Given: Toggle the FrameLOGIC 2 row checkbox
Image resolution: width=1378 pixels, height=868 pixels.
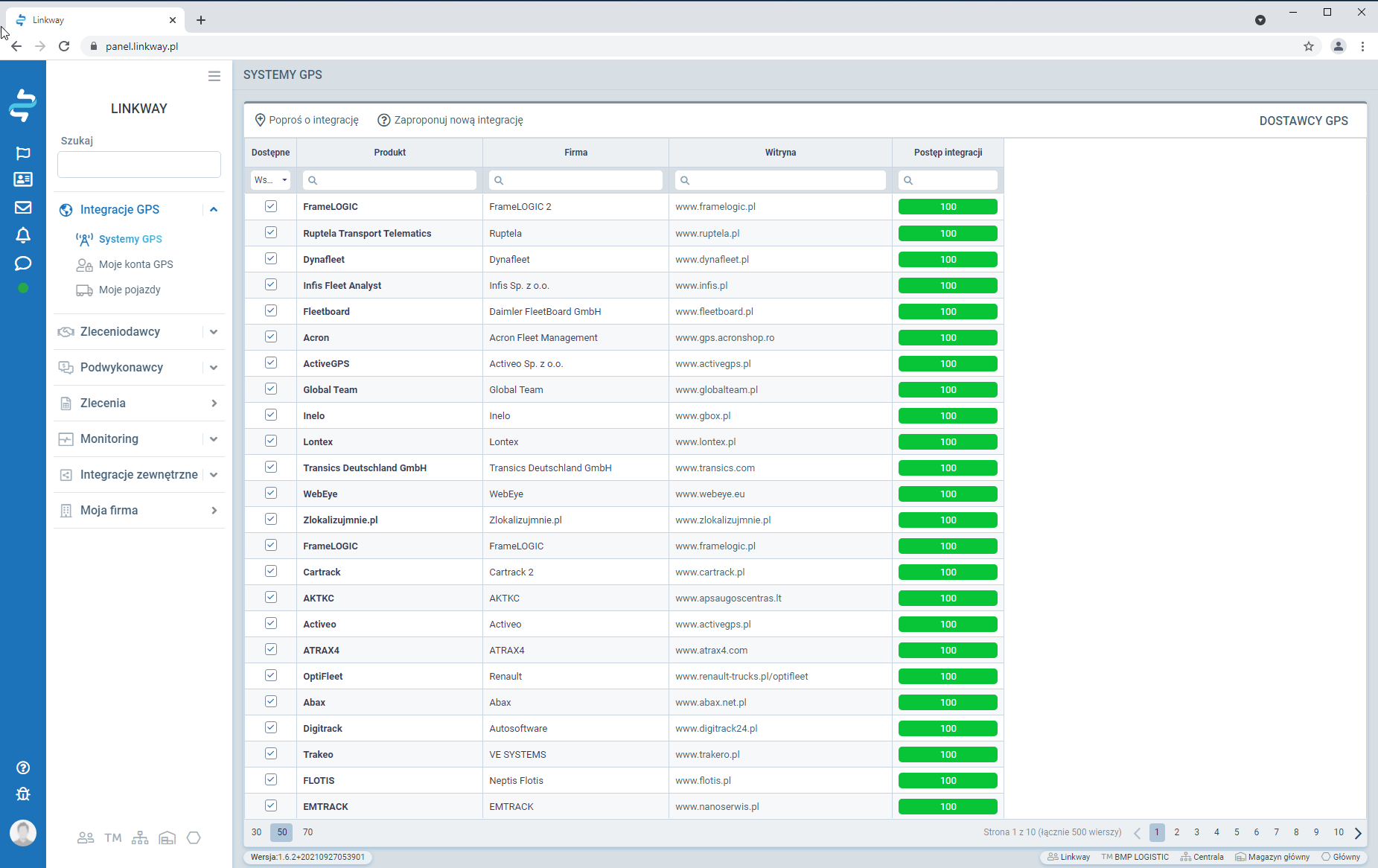Looking at the screenshot, I should click(x=271, y=206).
